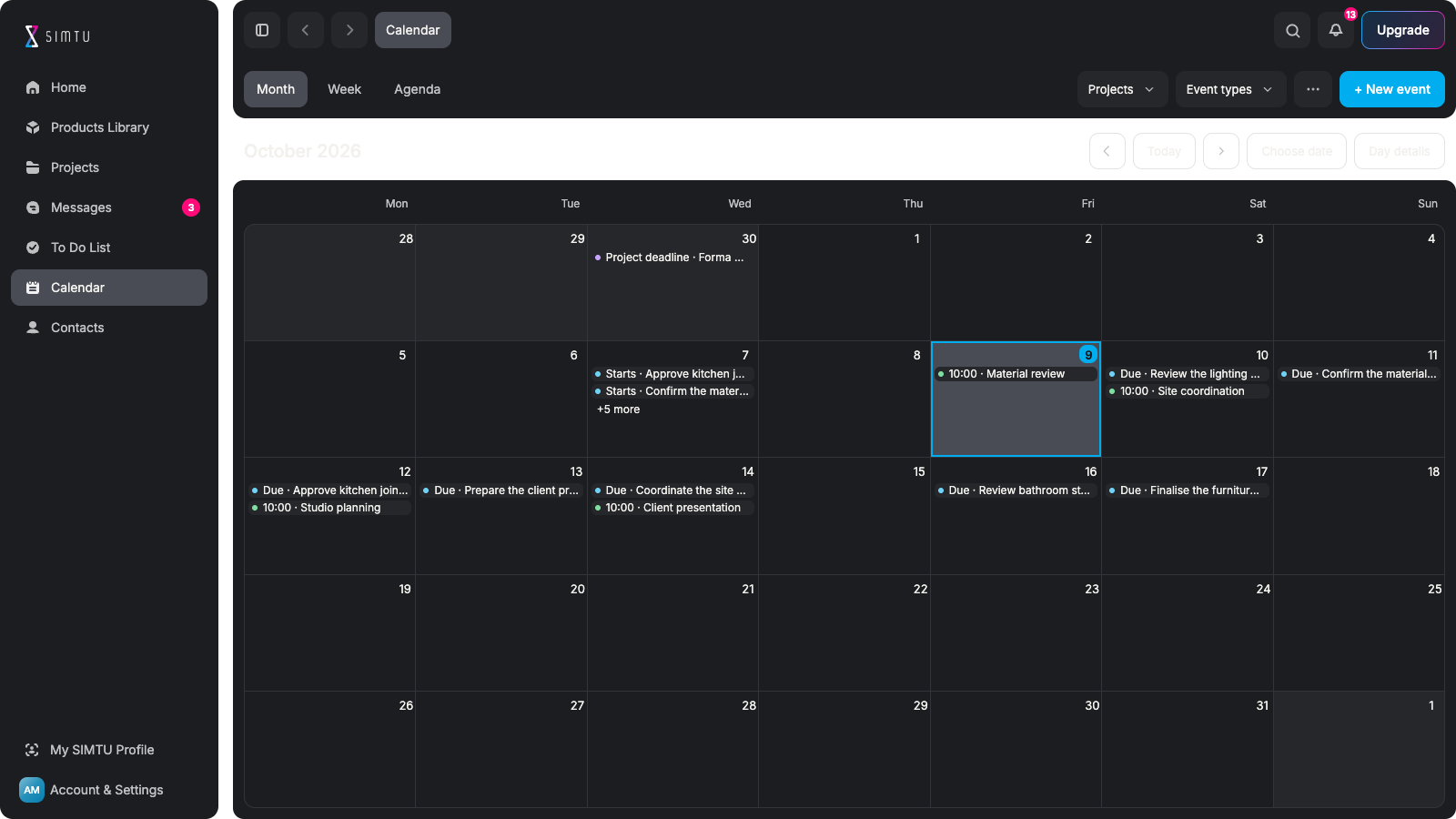This screenshot has height=819, width=1456.
Task: Click the Products Library box icon
Action: pyautogui.click(x=33, y=127)
